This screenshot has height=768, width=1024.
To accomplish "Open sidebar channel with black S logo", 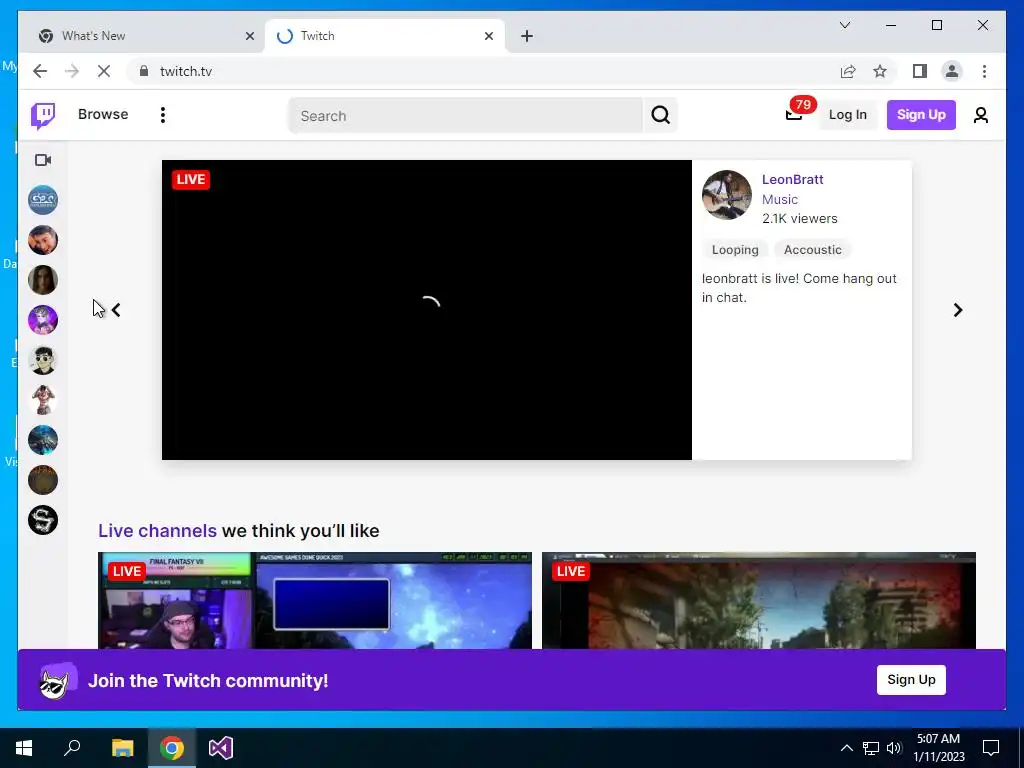I will [x=43, y=520].
